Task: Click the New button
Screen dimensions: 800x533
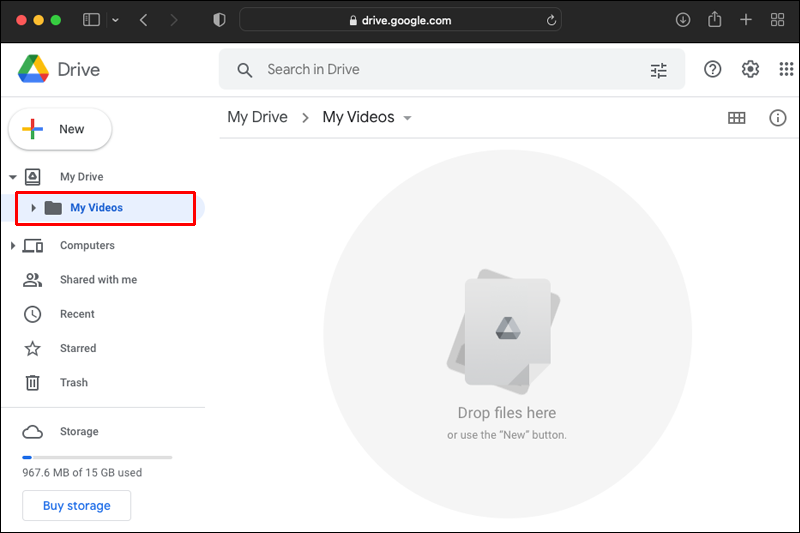Action: click(60, 129)
